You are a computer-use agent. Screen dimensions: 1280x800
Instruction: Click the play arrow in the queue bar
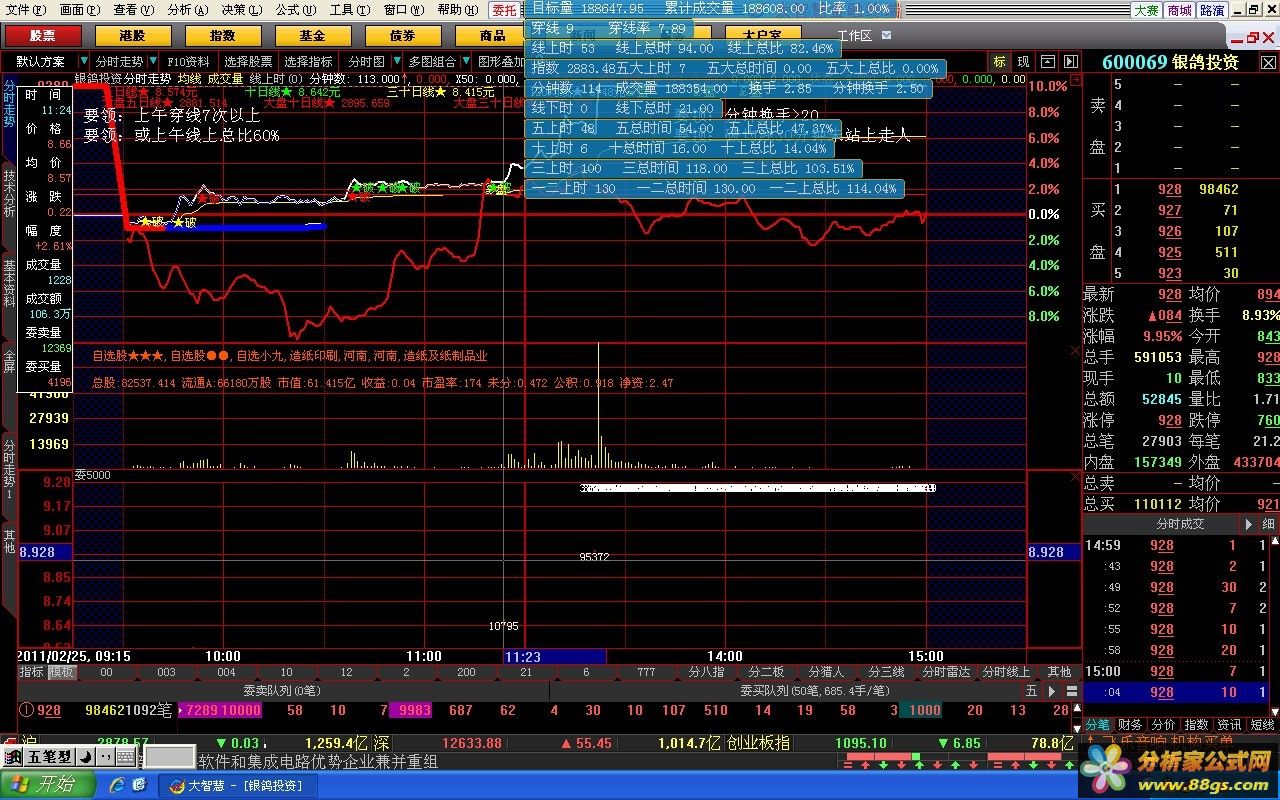(x=1051, y=691)
